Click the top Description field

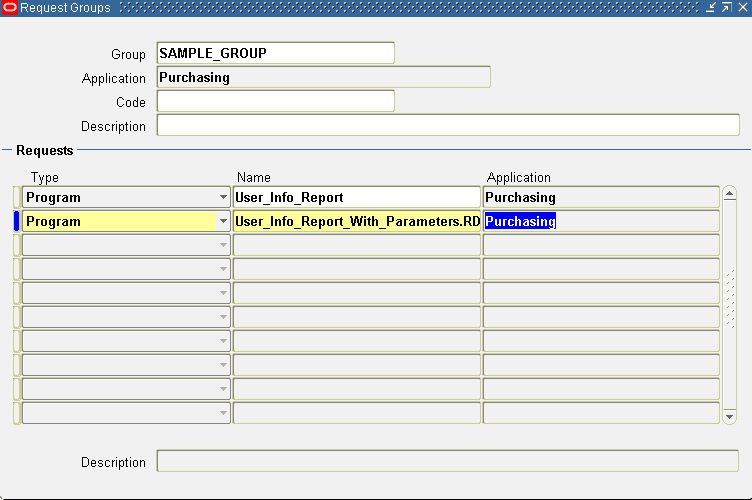tap(448, 125)
